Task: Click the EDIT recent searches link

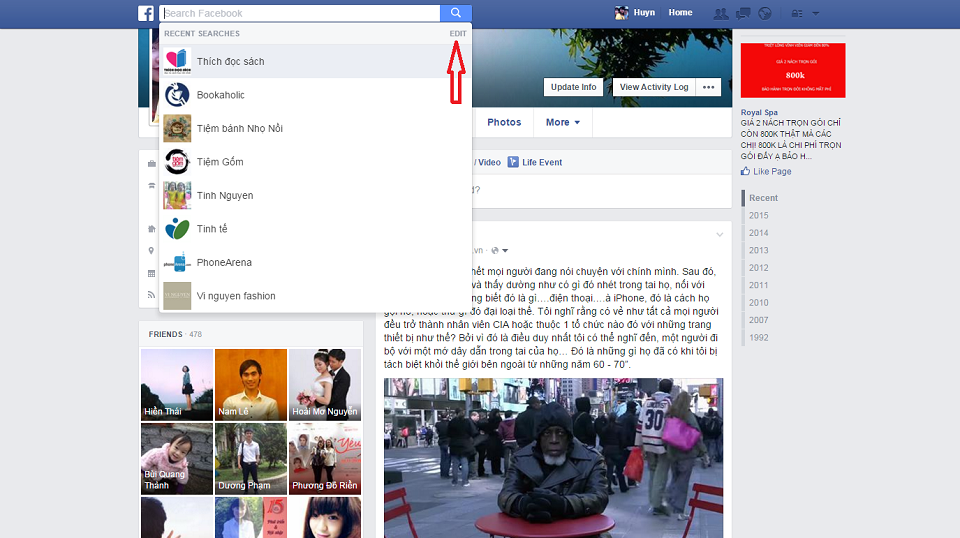Action: (x=457, y=34)
